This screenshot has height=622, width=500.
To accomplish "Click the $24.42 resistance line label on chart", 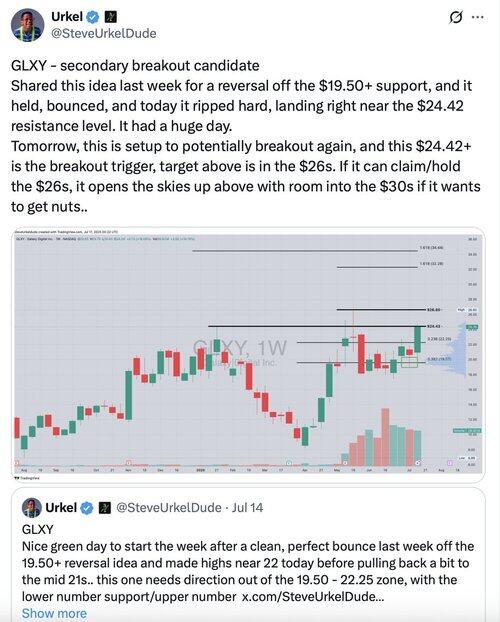I will [x=434, y=326].
